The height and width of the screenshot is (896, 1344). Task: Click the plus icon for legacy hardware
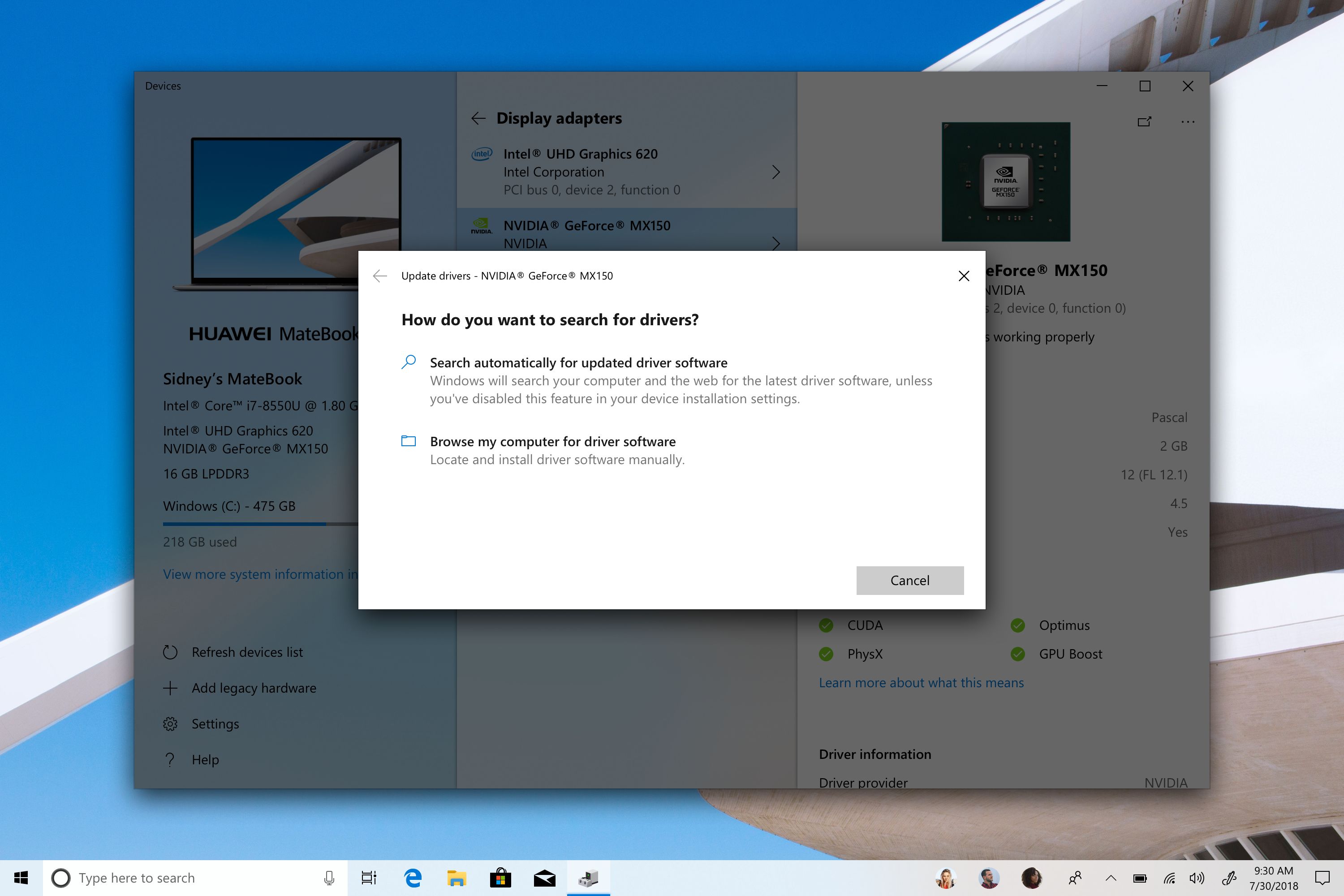tap(170, 688)
